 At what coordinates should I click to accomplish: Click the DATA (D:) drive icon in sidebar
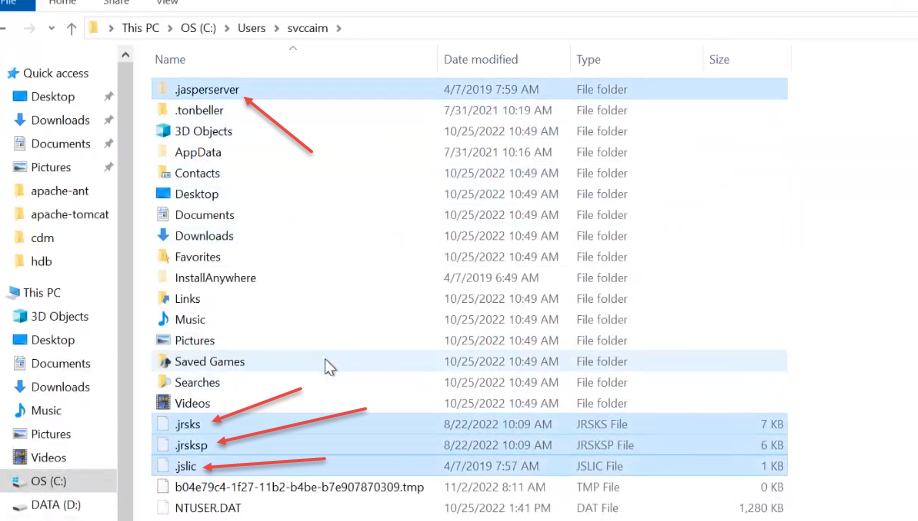point(20,505)
